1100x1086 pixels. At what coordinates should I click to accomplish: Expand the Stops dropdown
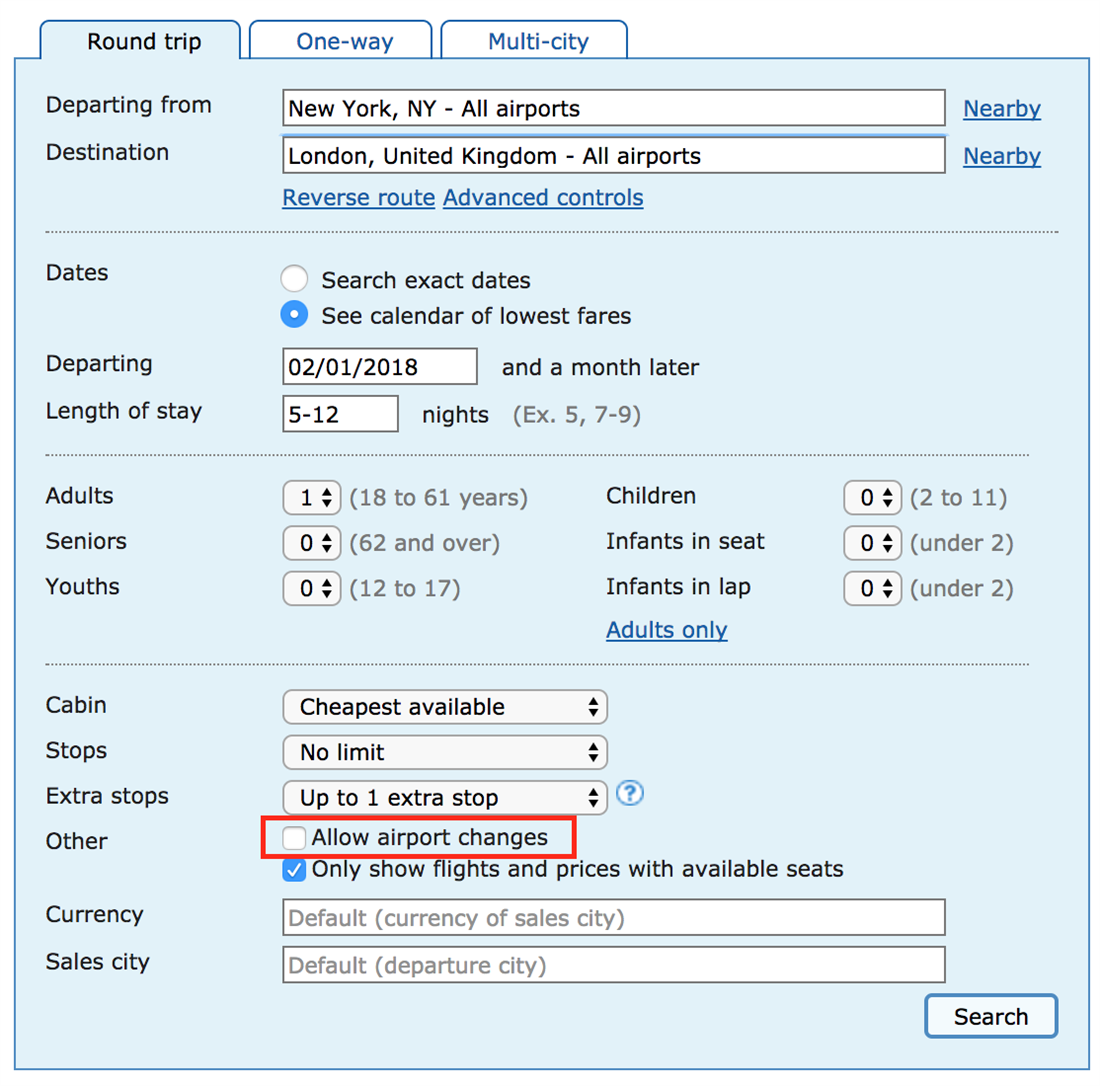pyautogui.click(x=445, y=752)
